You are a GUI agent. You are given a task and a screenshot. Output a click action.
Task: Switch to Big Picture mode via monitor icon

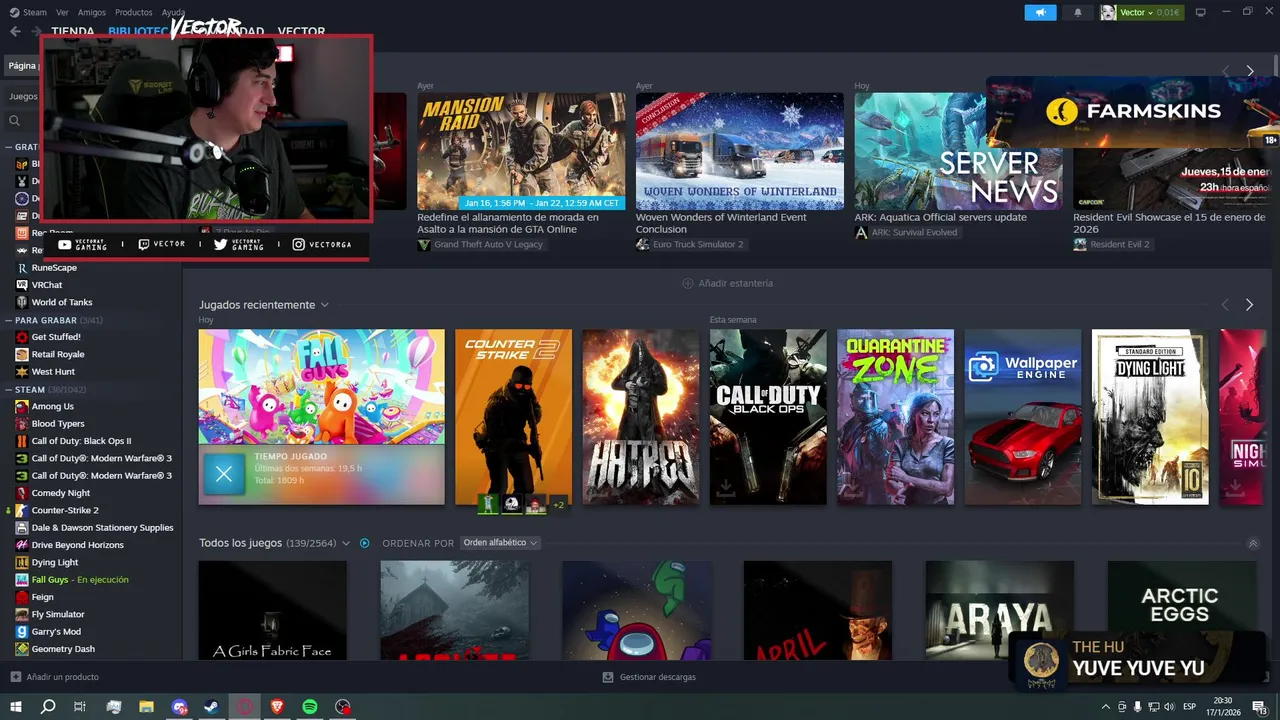point(1200,12)
